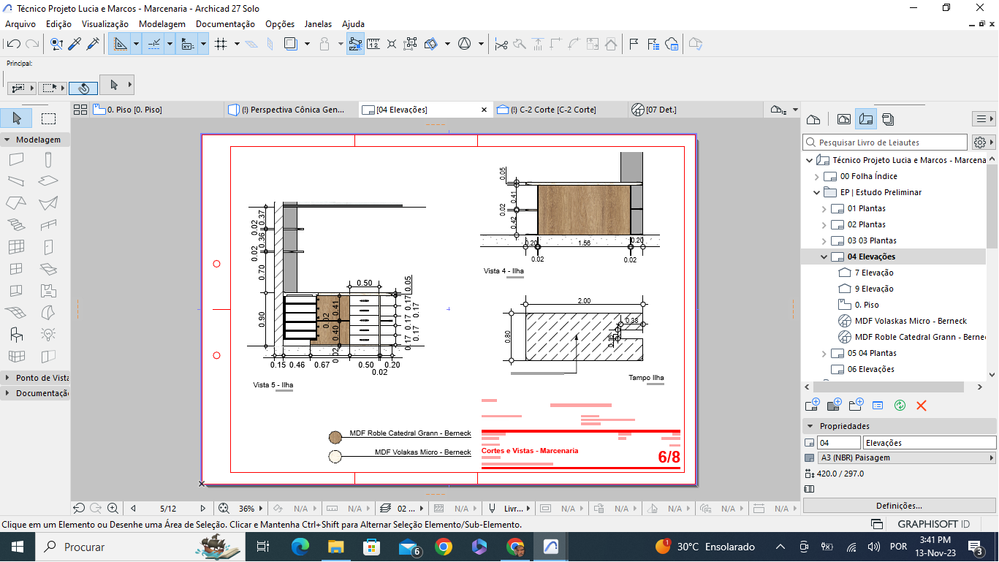The width and height of the screenshot is (999, 562).
Task: Choose the Curtain Wall tool
Action: tap(17, 247)
